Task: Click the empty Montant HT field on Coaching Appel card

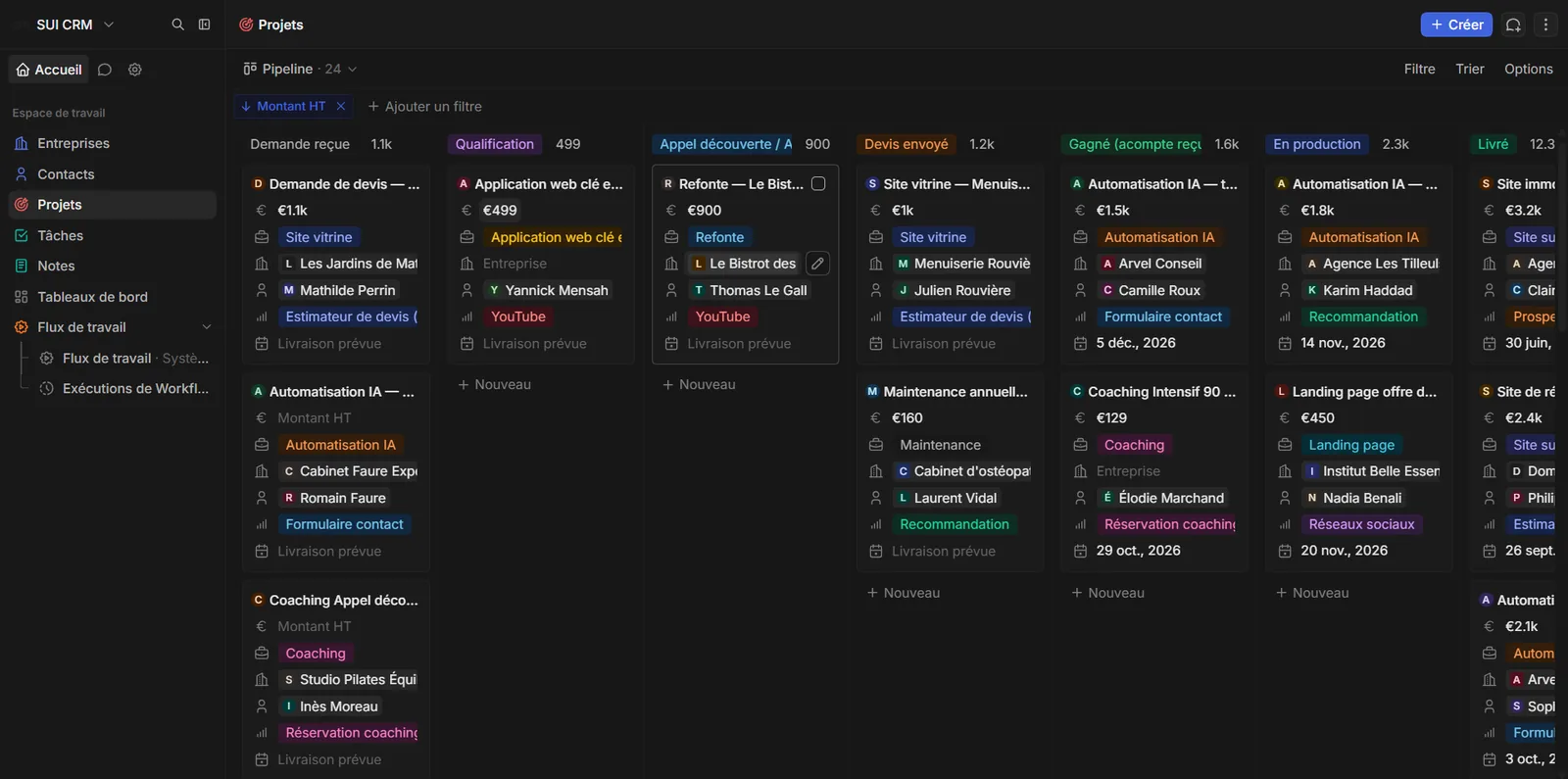Action: point(314,626)
